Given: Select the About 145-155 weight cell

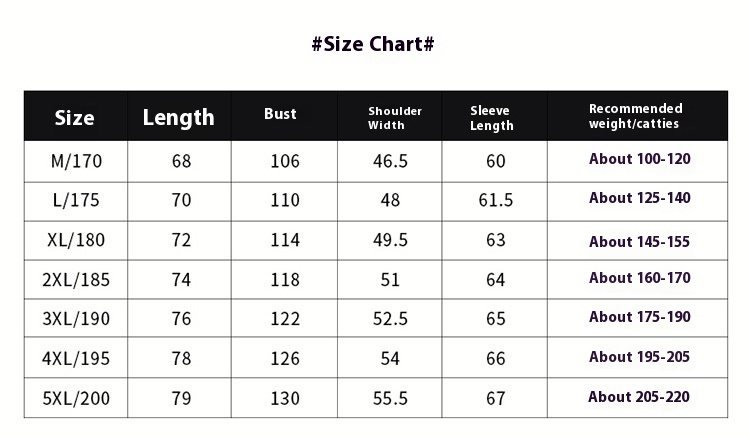Looking at the screenshot, I should pos(640,241).
